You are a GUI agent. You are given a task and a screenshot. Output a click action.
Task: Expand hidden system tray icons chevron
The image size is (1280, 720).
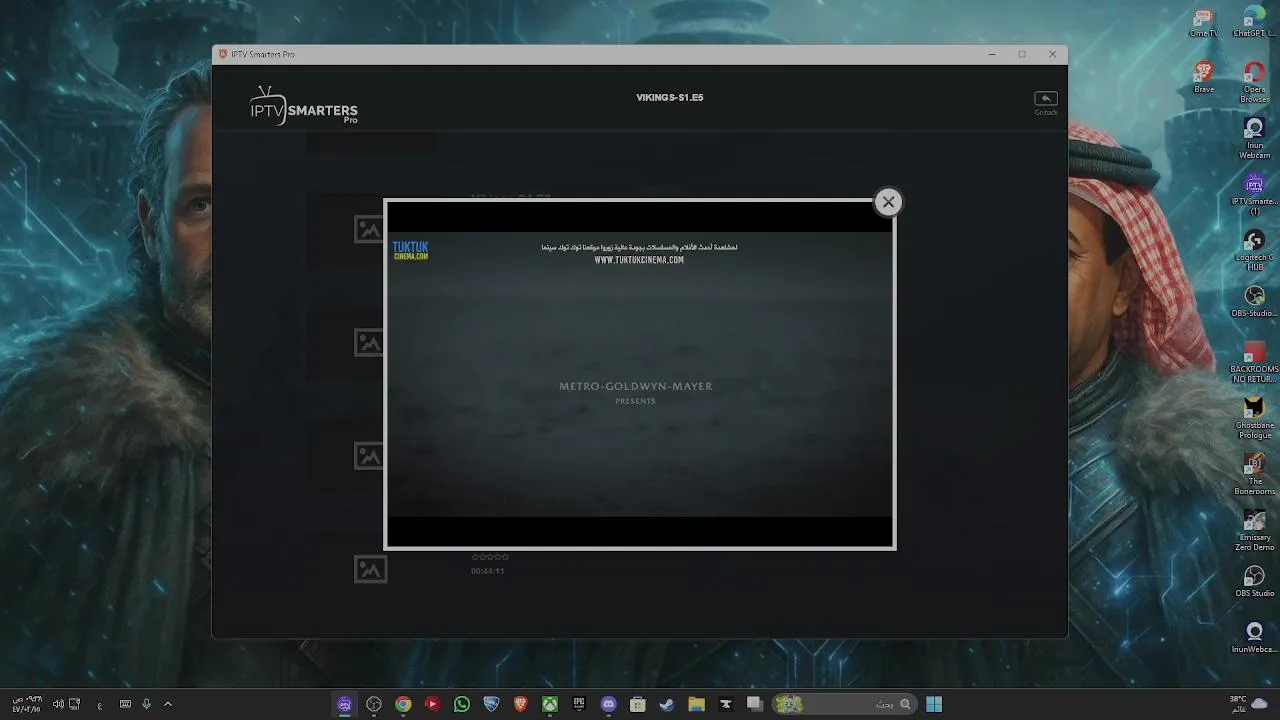coord(168,704)
